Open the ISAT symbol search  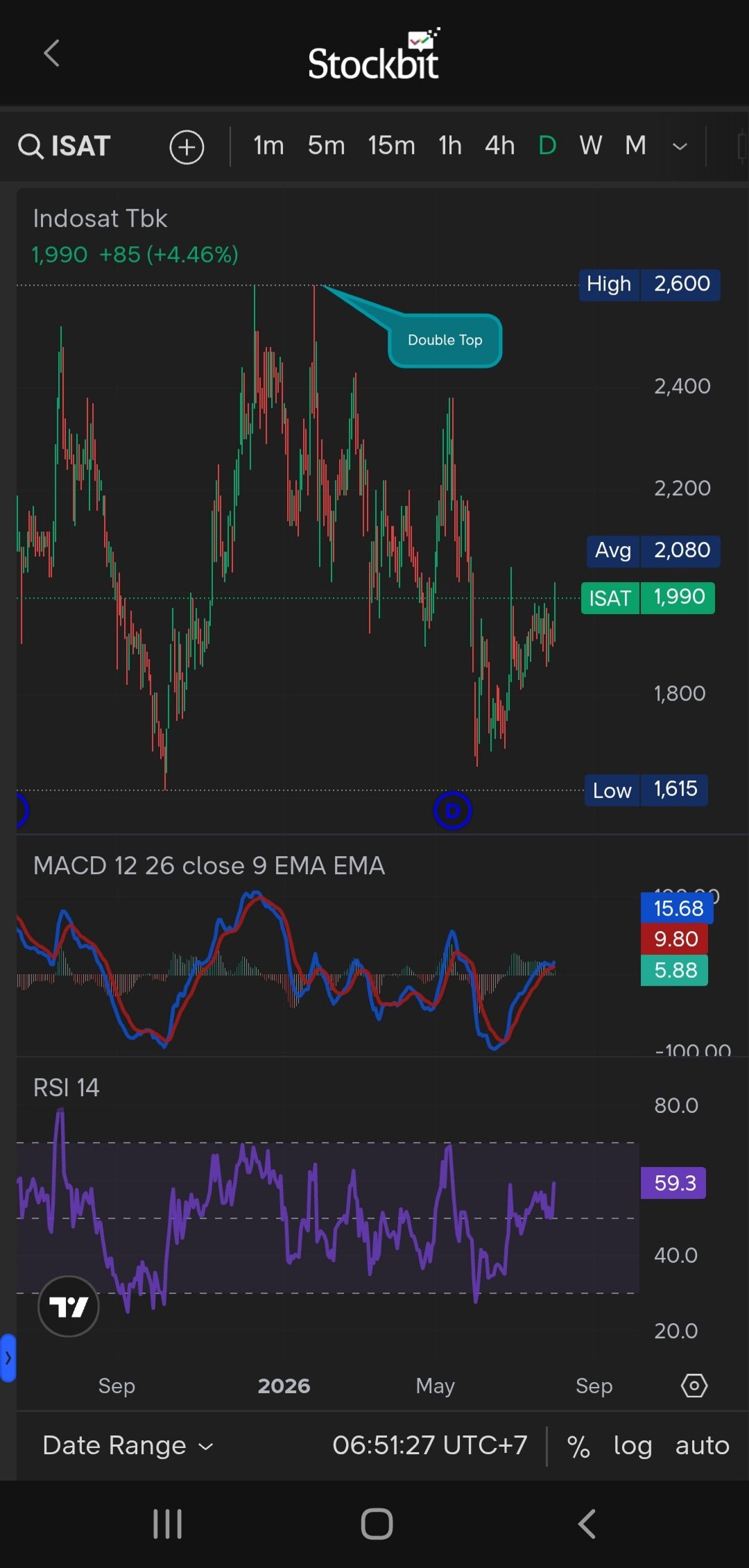click(x=64, y=146)
